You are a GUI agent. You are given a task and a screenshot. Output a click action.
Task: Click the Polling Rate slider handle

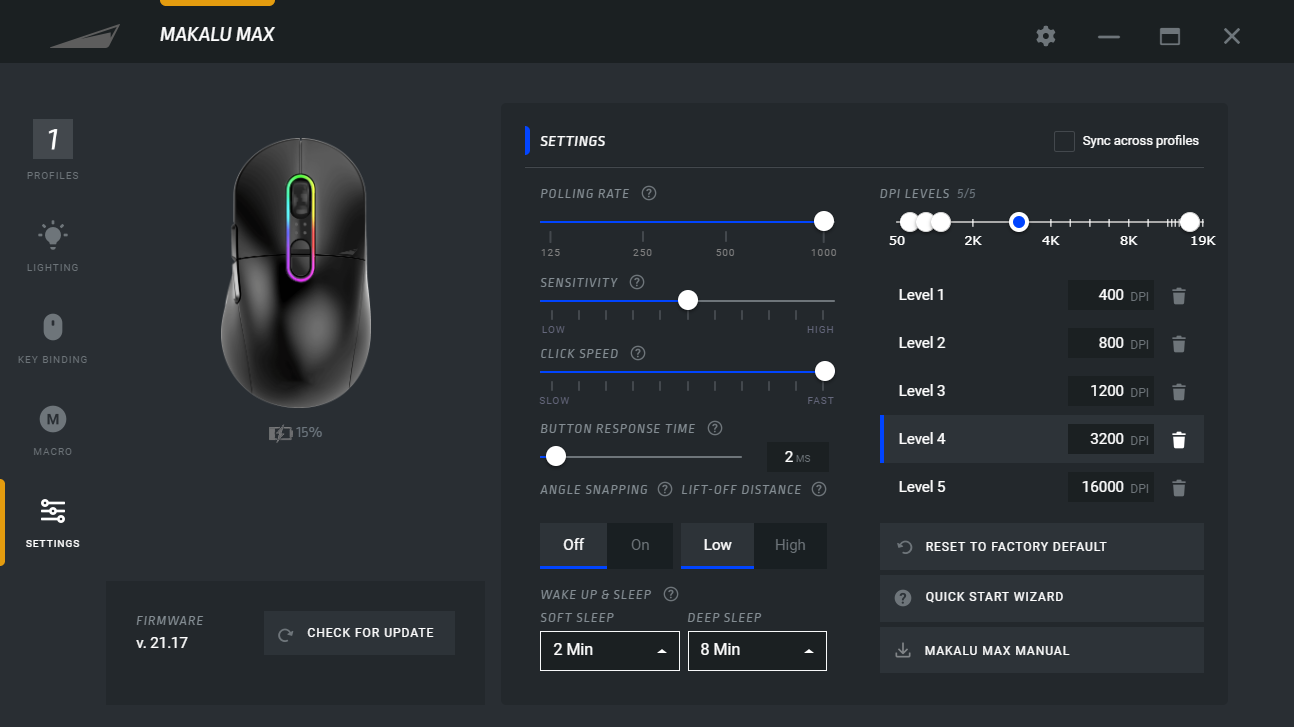click(824, 221)
